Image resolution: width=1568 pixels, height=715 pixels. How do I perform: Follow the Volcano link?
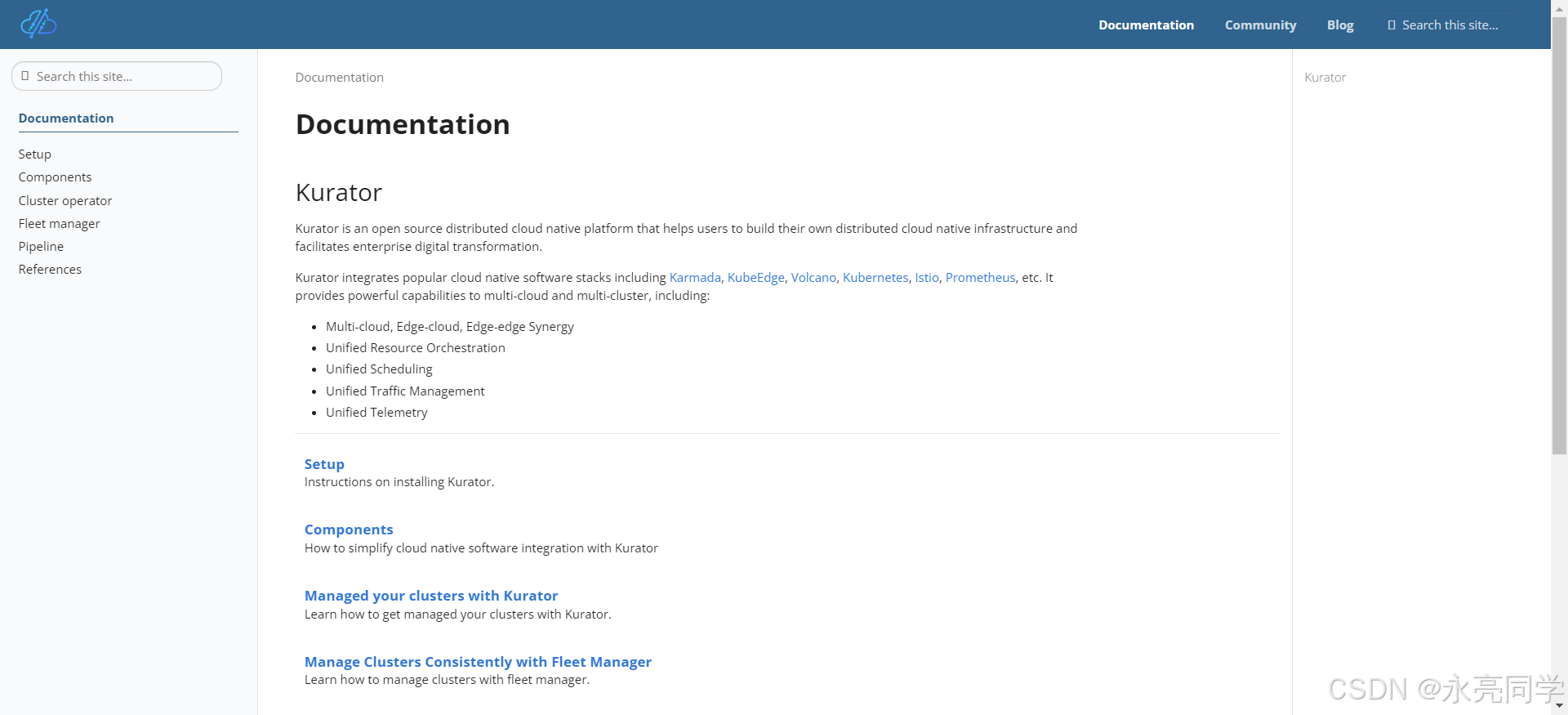click(x=813, y=278)
